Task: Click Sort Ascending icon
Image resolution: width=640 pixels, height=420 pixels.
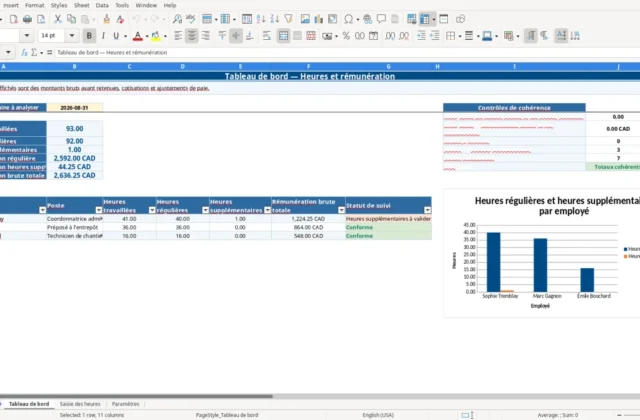Action: pos(261,19)
